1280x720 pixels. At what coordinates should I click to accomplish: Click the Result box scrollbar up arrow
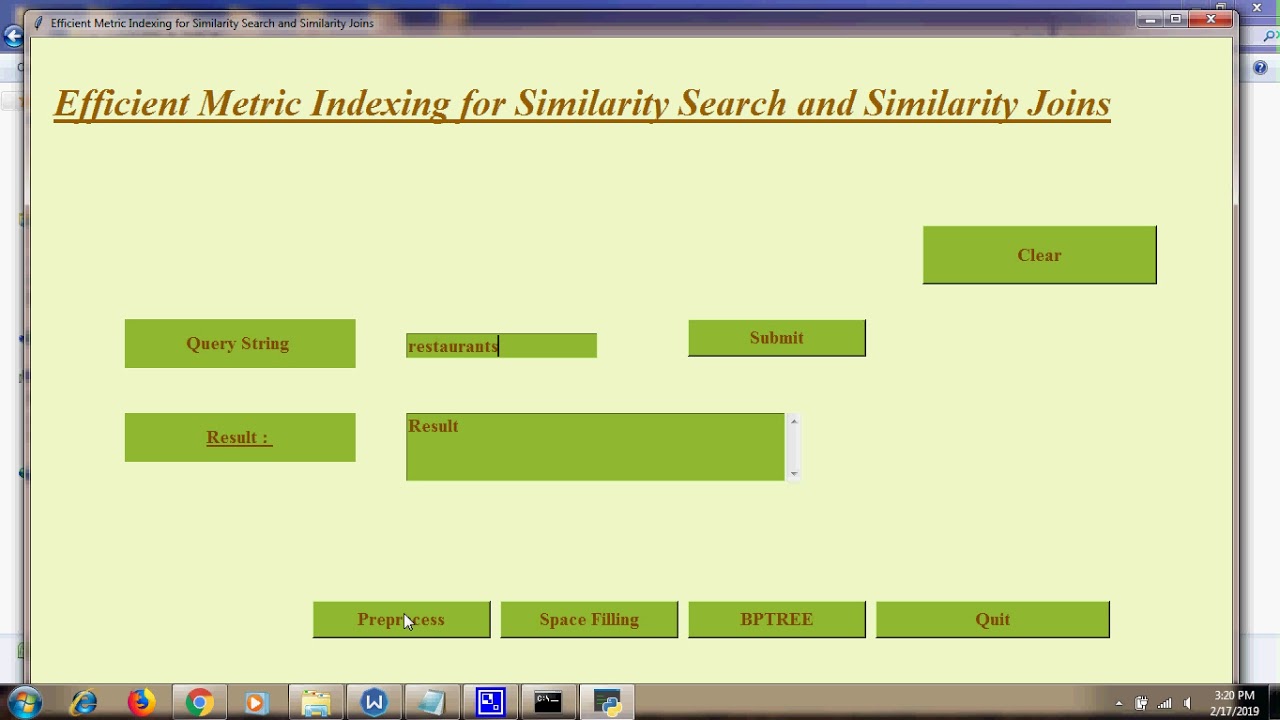pos(794,421)
